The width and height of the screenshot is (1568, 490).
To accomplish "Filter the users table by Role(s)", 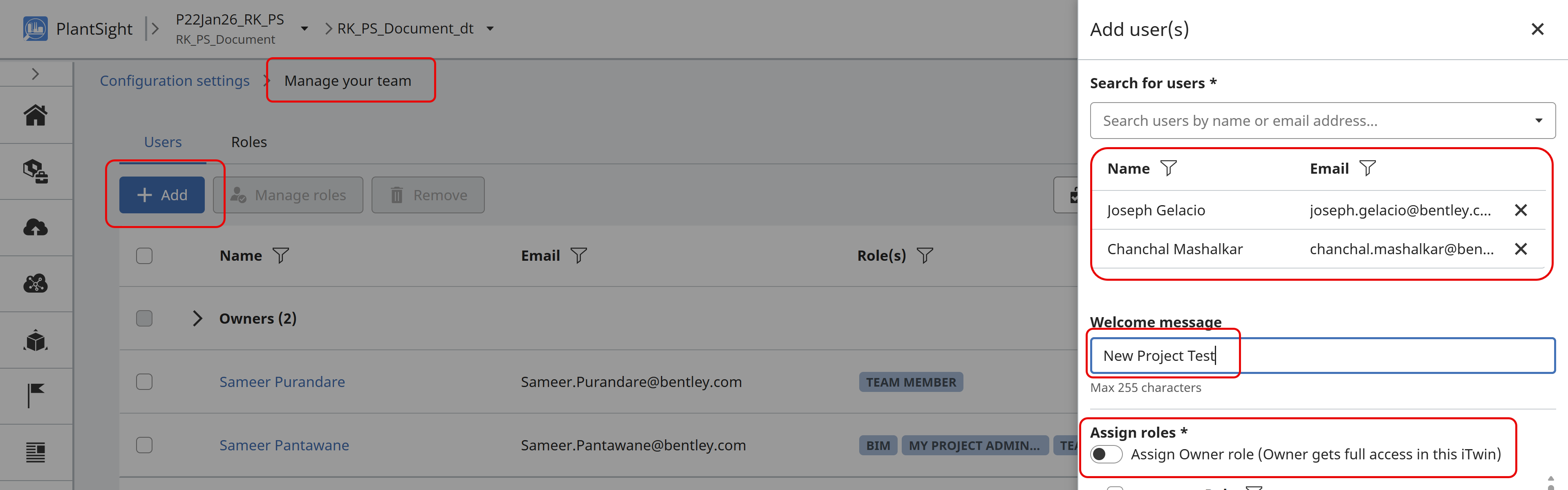I will coord(925,256).
